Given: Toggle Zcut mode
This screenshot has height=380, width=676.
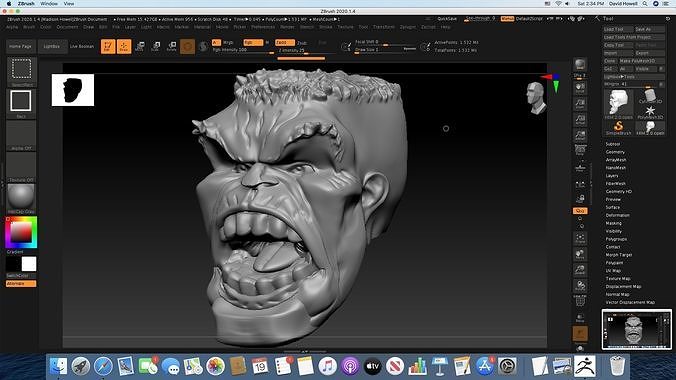Looking at the screenshot, I should [x=322, y=42].
